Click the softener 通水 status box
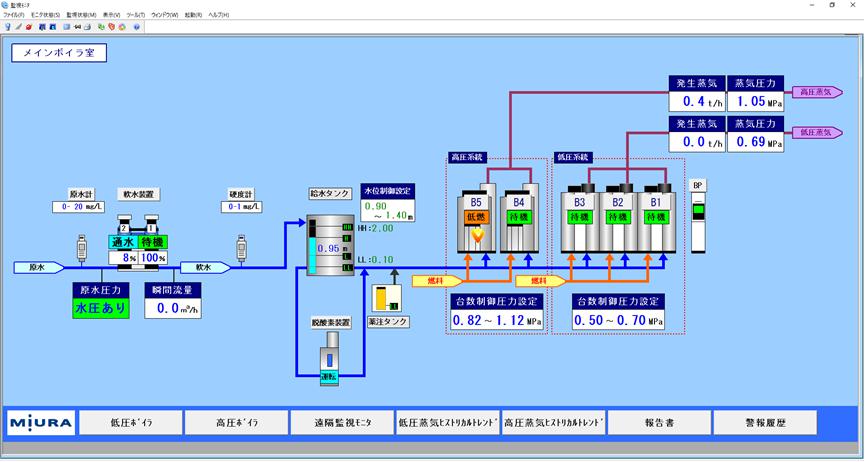The image size is (865, 462). (x=122, y=242)
